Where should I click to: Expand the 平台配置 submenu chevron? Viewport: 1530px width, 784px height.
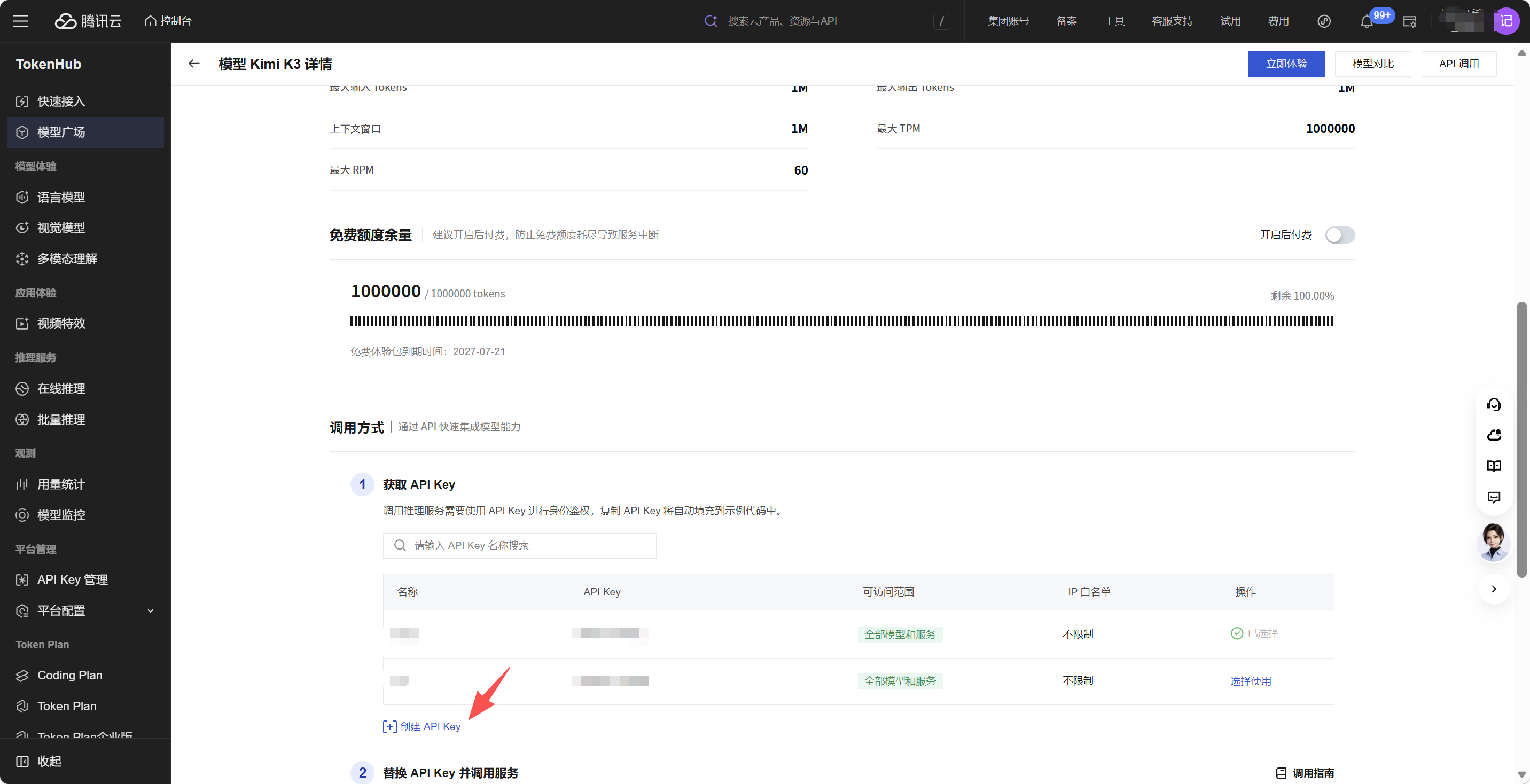click(x=151, y=610)
